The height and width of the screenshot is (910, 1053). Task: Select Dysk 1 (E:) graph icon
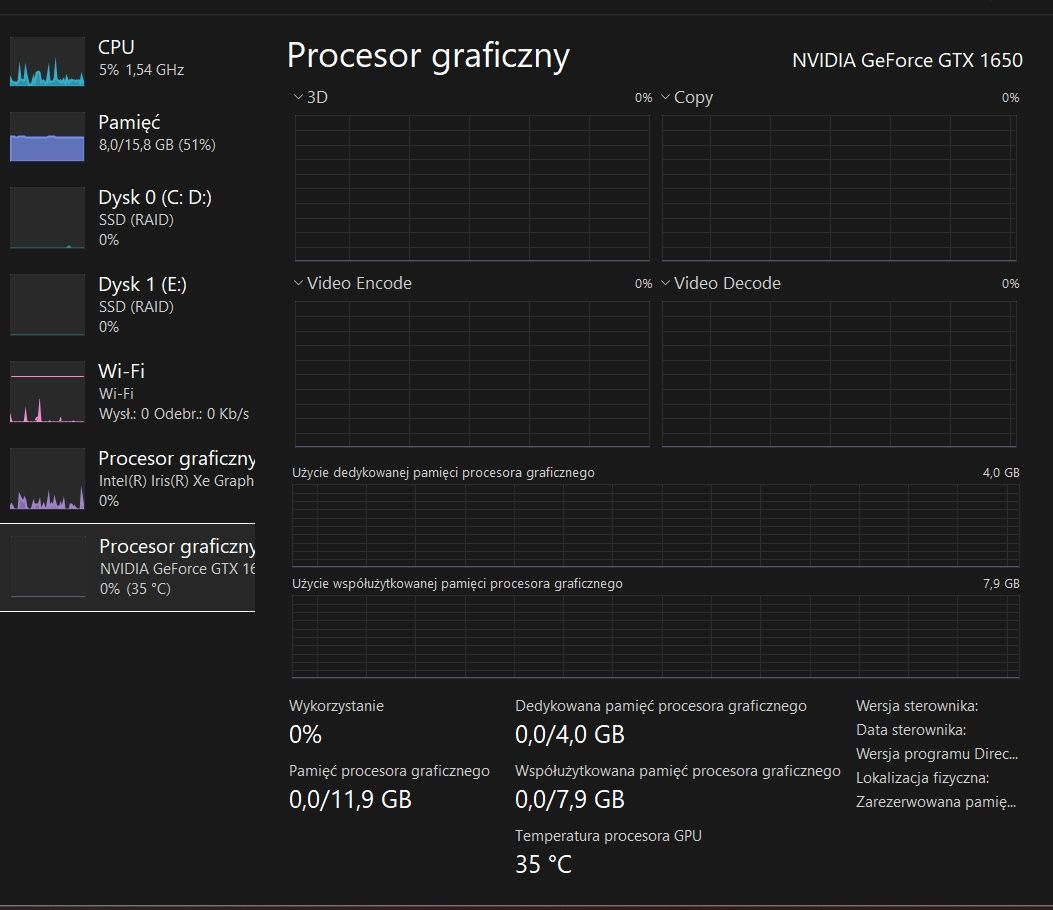coord(47,304)
